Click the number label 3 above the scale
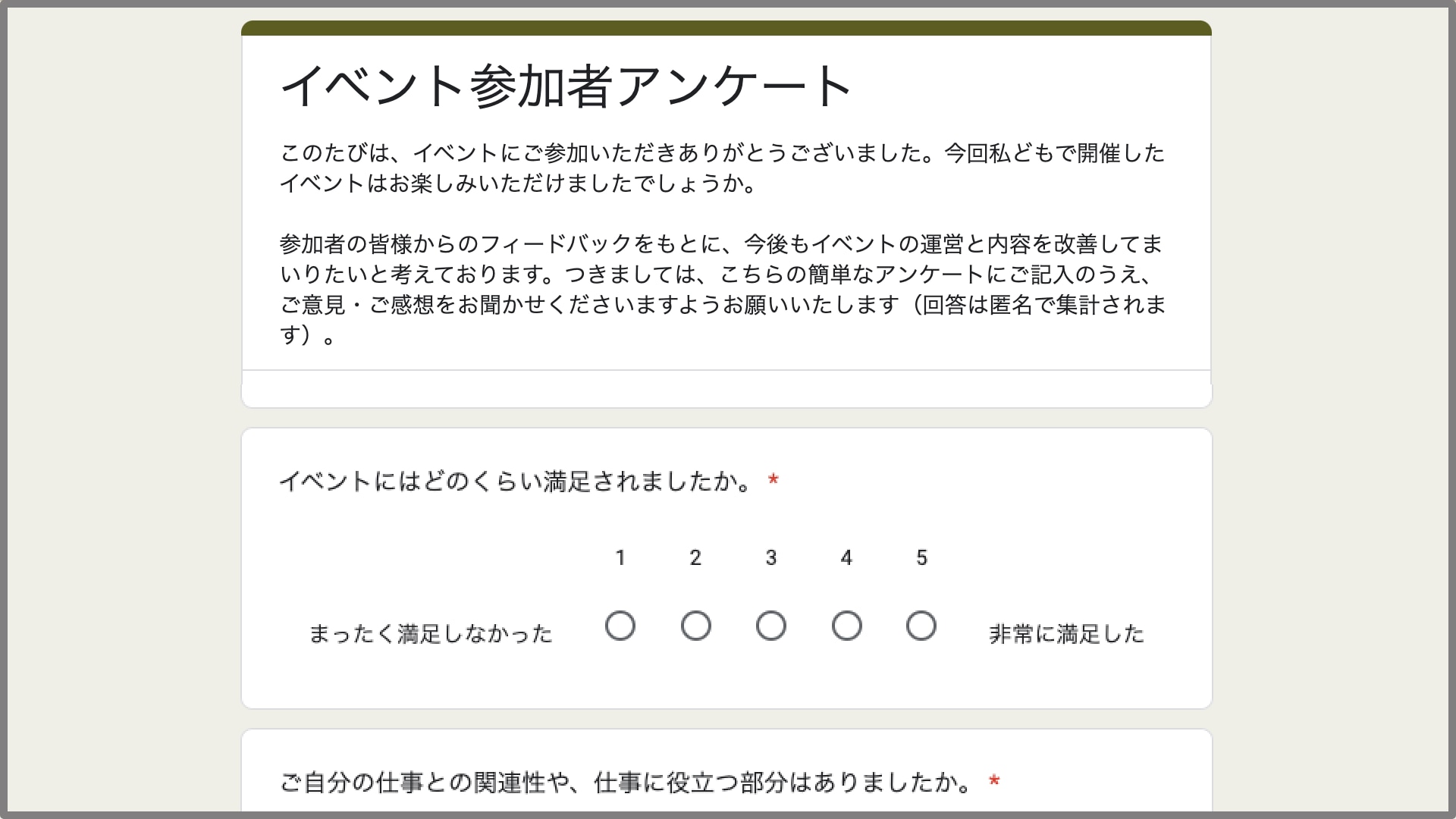 coord(771,558)
